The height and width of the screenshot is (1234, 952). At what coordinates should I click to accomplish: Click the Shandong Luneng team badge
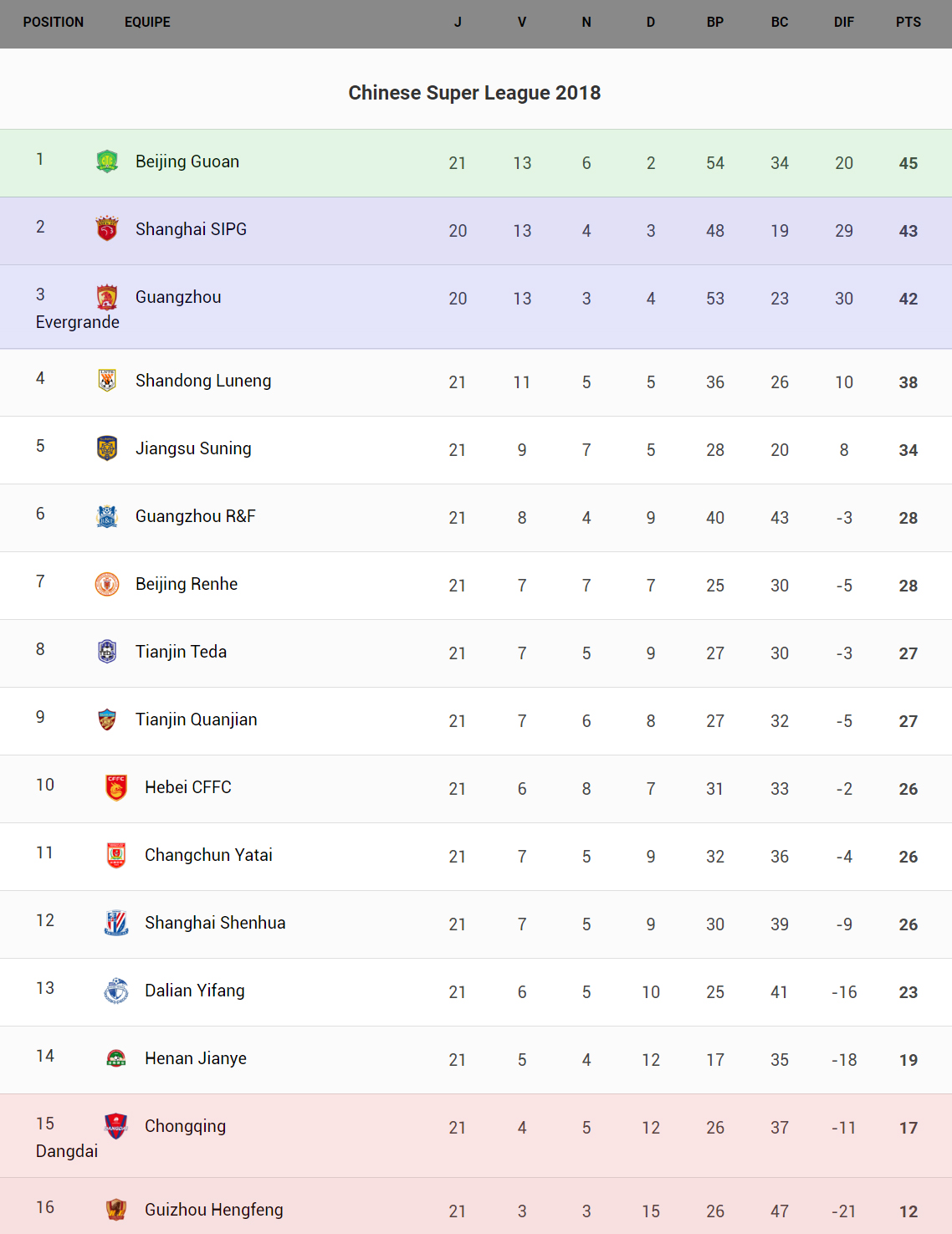coord(107,381)
